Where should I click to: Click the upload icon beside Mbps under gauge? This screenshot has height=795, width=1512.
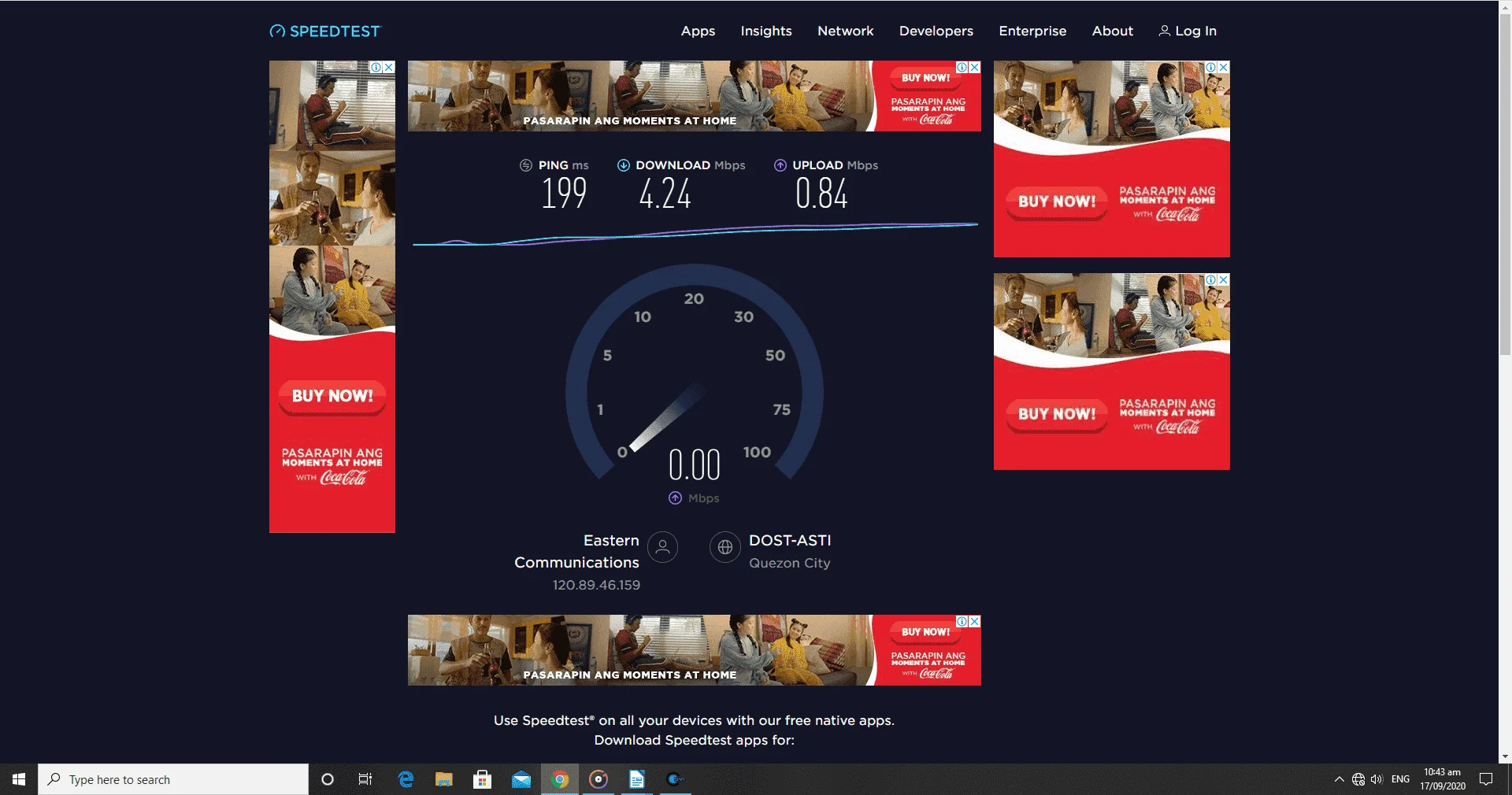tap(675, 498)
